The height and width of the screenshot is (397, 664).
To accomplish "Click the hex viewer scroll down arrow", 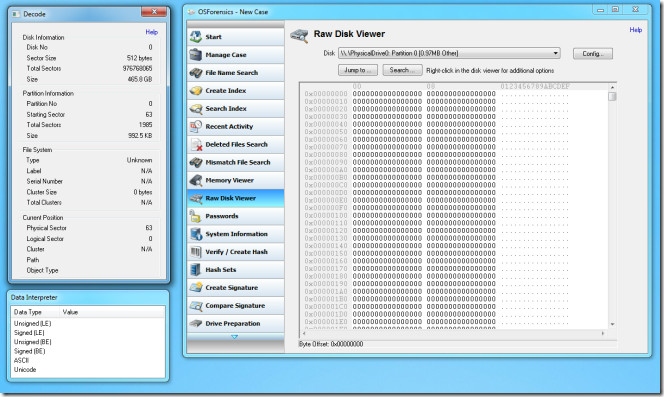I will coord(612,324).
